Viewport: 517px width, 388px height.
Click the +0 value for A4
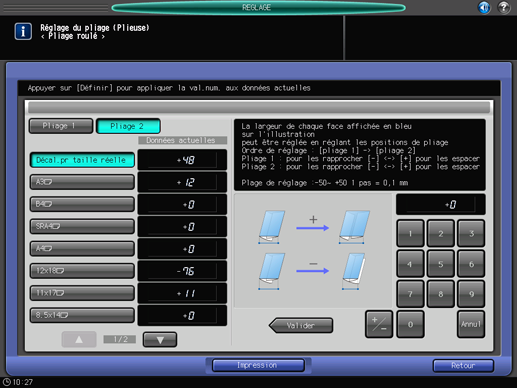[182, 249]
